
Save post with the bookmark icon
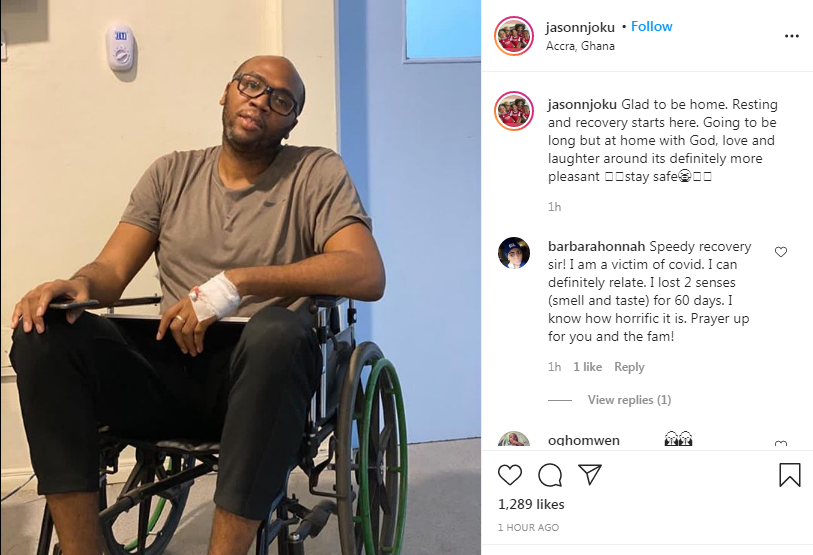[790, 475]
